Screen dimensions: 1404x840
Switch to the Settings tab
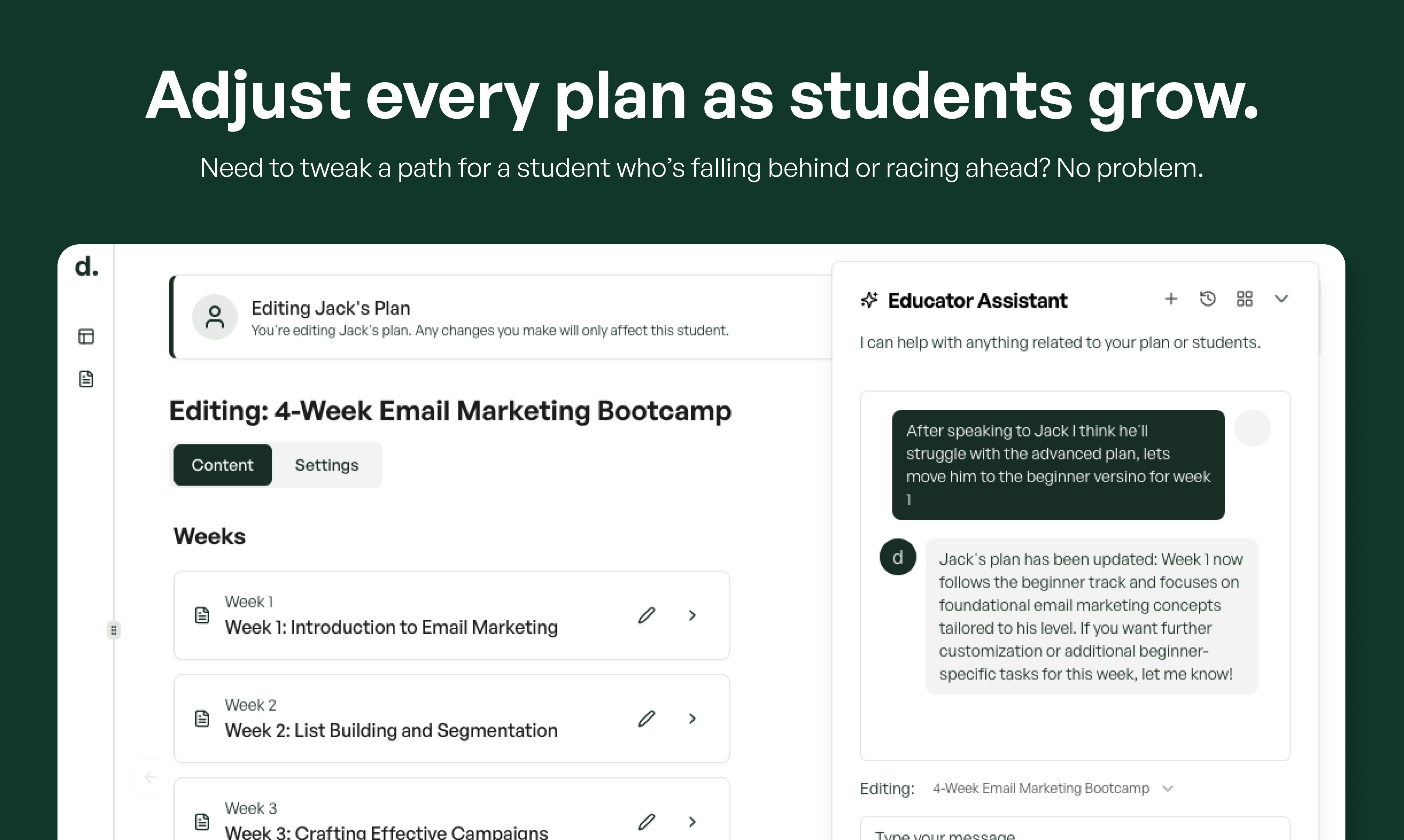(326, 465)
